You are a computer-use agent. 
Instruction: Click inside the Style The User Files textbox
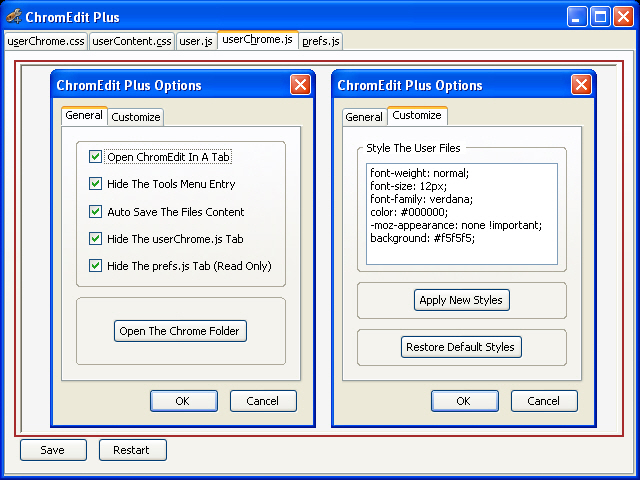(462, 214)
